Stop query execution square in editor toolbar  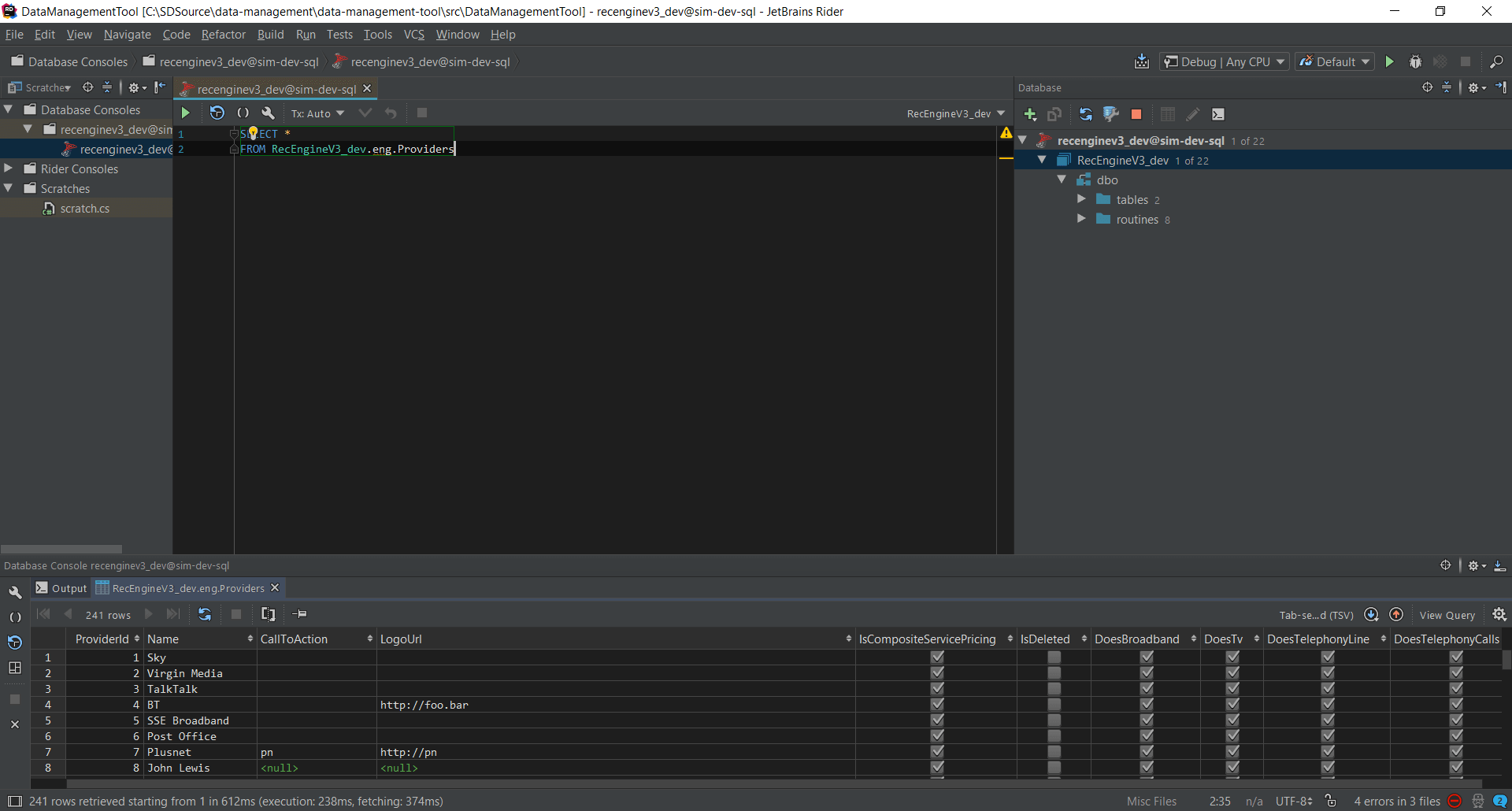422,113
